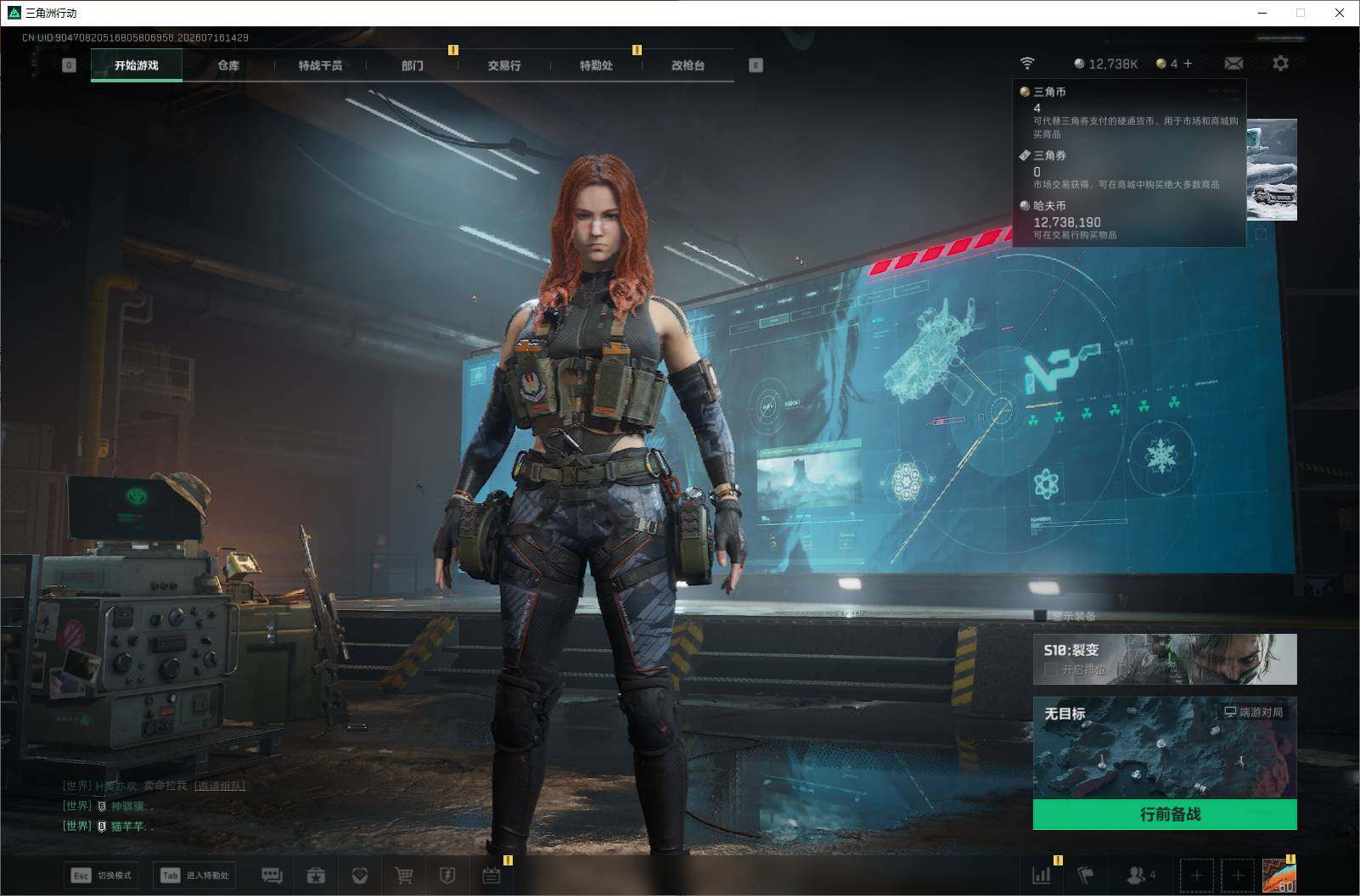Screen dimensions: 1360x896
Task: Click the flag icon in bottom bar
Action: pos(1086,875)
